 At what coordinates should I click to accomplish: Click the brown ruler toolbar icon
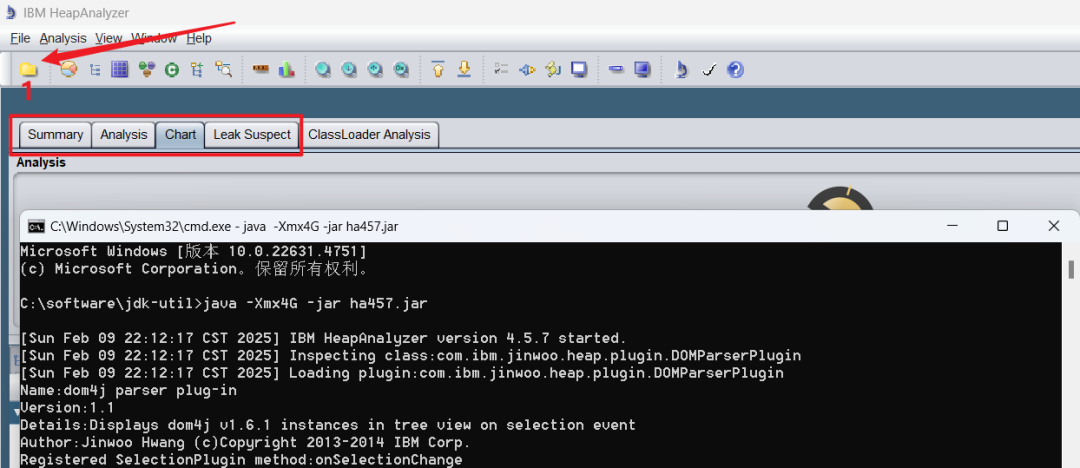(260, 69)
